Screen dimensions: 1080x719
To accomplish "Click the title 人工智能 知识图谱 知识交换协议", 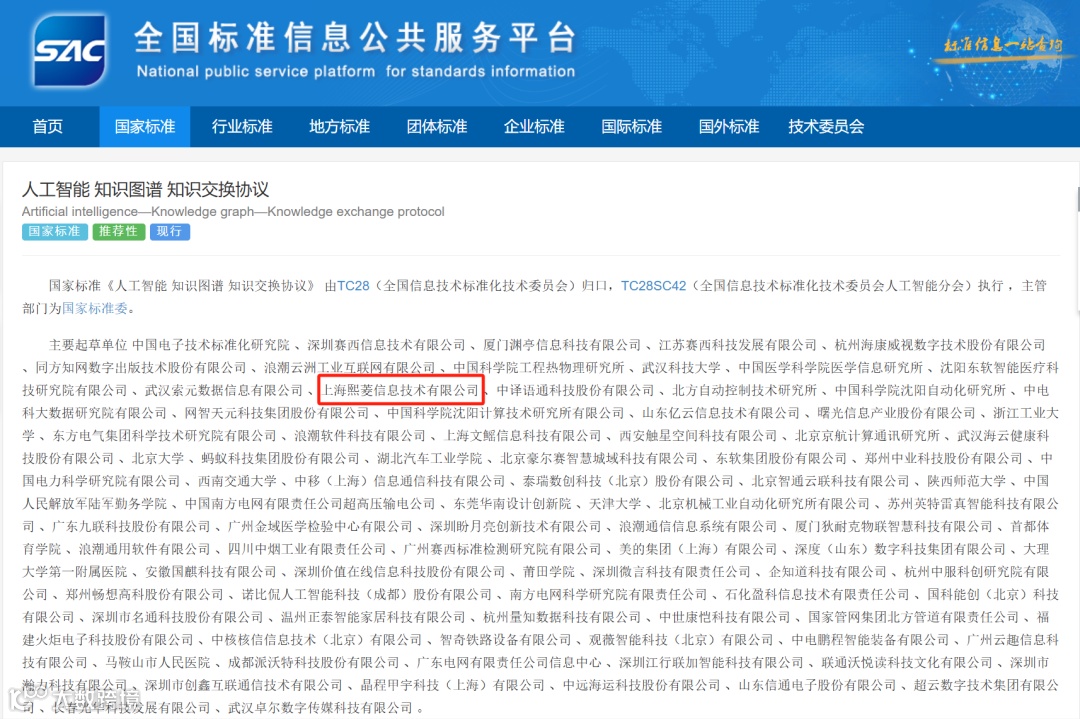I will 145,189.
